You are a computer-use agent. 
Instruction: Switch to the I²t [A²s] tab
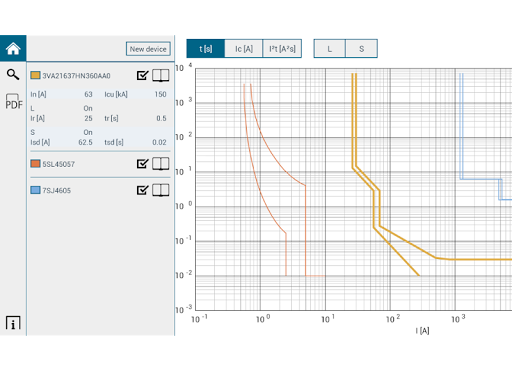point(282,49)
